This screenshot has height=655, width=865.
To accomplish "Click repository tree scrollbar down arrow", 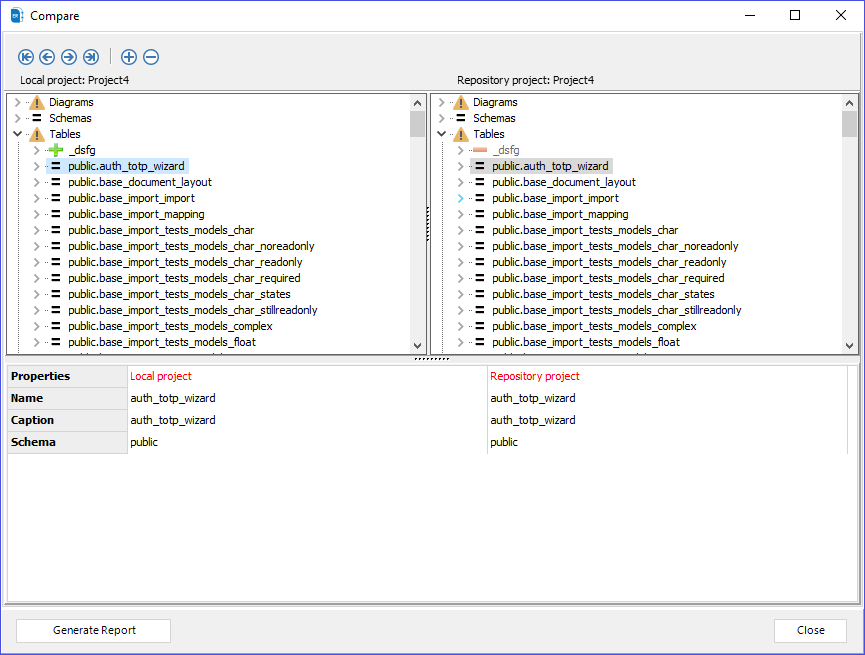I will pos(850,346).
